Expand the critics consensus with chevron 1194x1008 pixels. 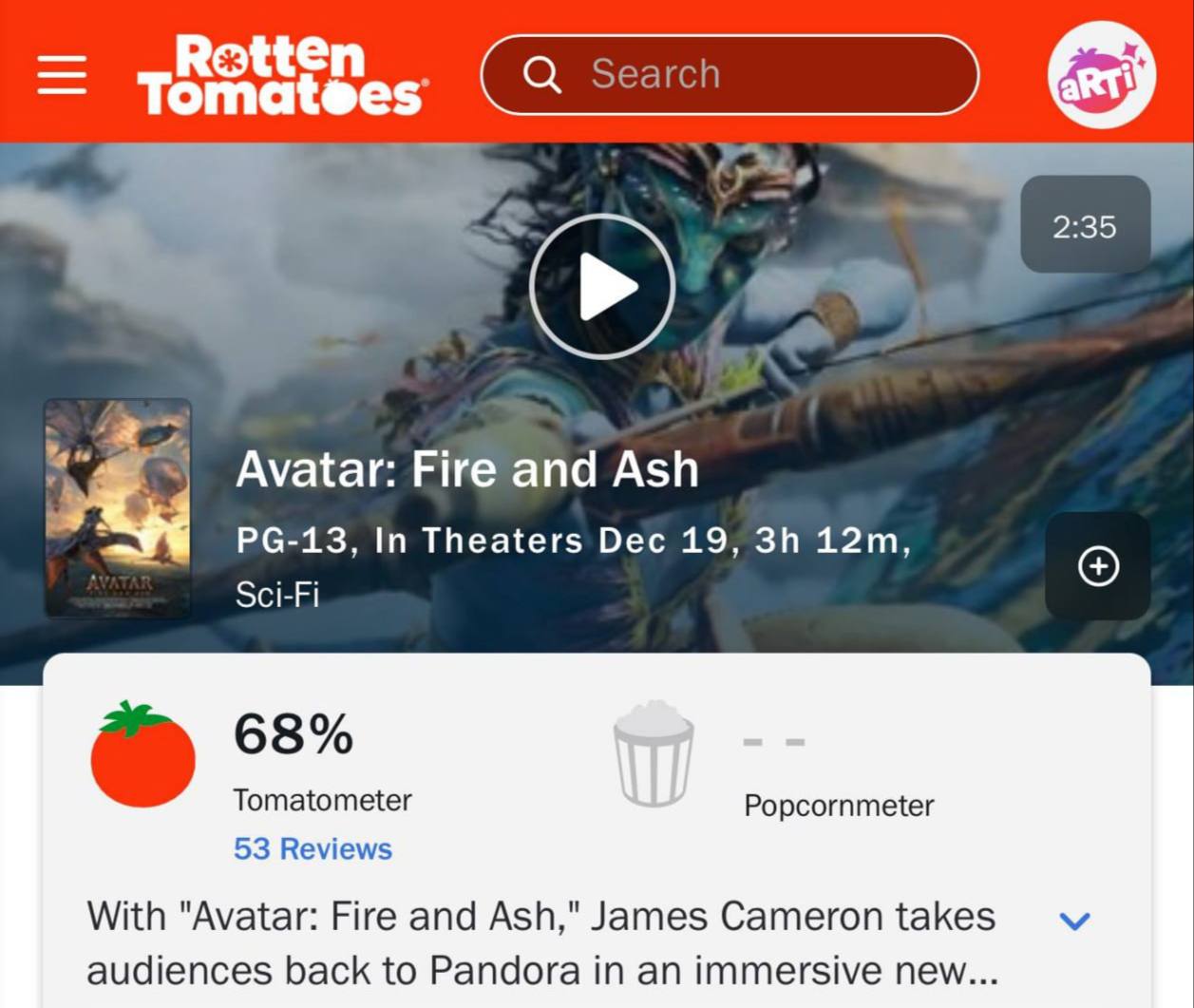[1074, 920]
